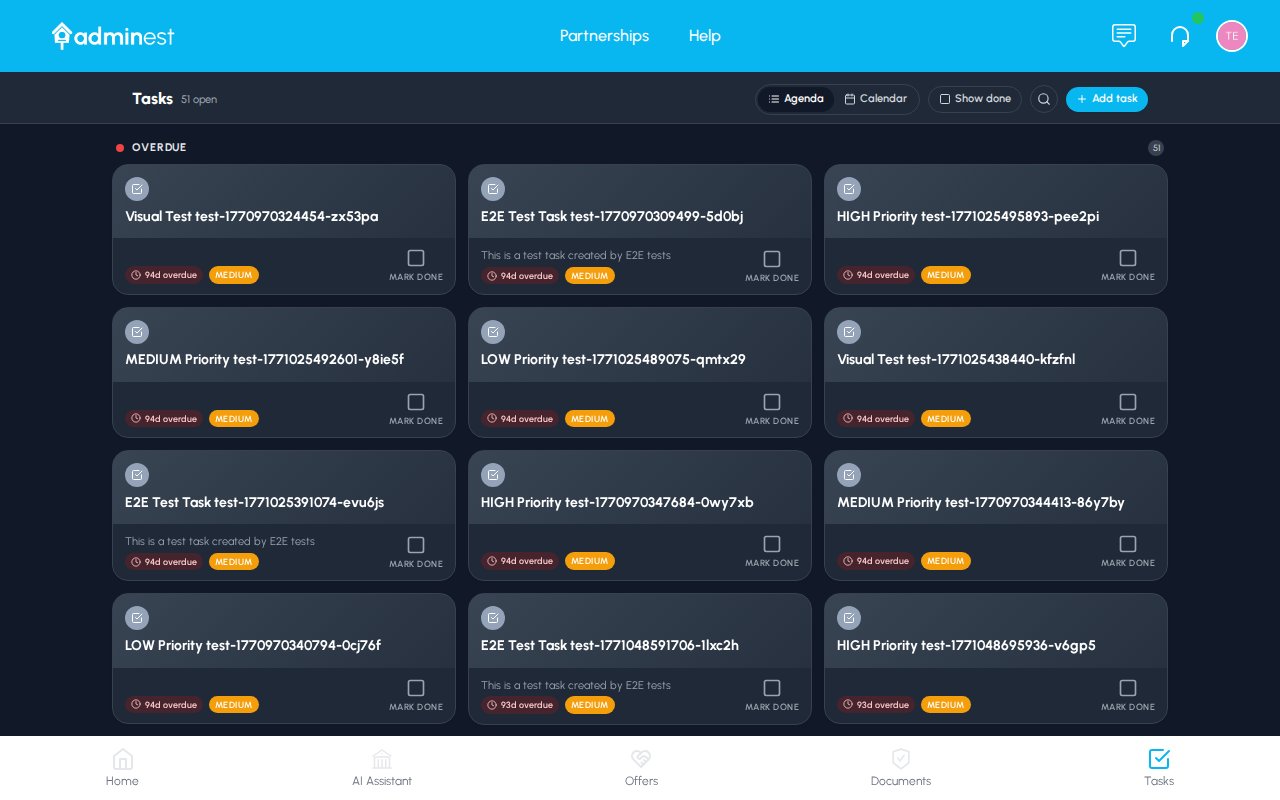Open the Partnerships menu
Screen dimensions: 1280x800
[604, 36]
